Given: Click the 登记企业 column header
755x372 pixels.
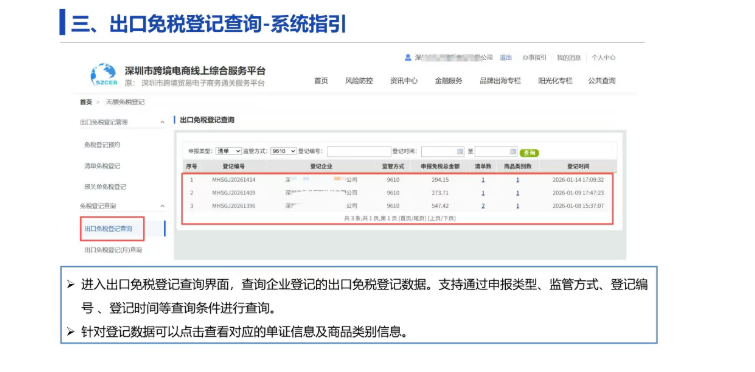Looking at the screenshot, I should tap(321, 167).
